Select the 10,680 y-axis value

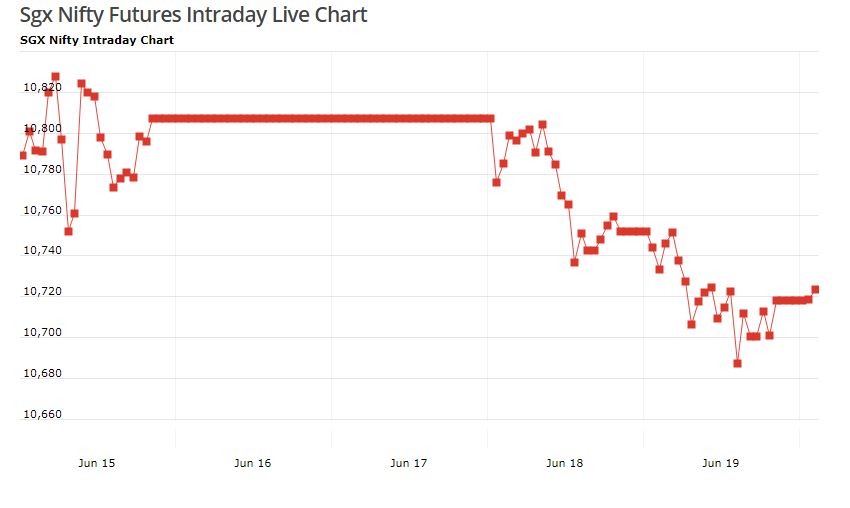(x=42, y=374)
